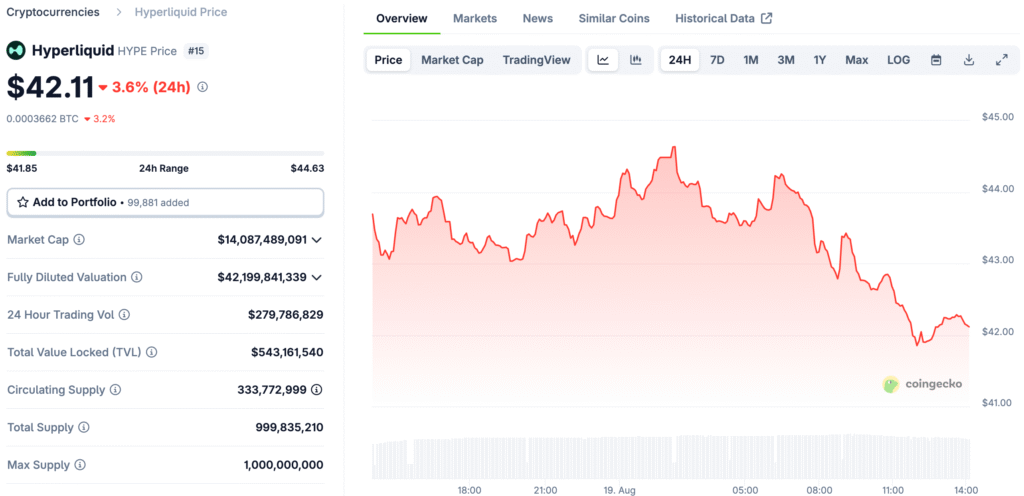
Task: Select the 24H time range
Action: [x=680, y=60]
